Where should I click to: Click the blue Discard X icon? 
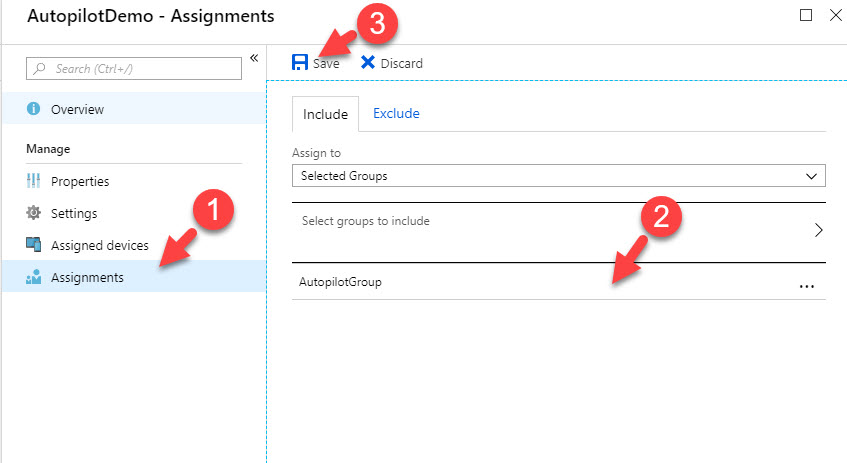pos(368,63)
